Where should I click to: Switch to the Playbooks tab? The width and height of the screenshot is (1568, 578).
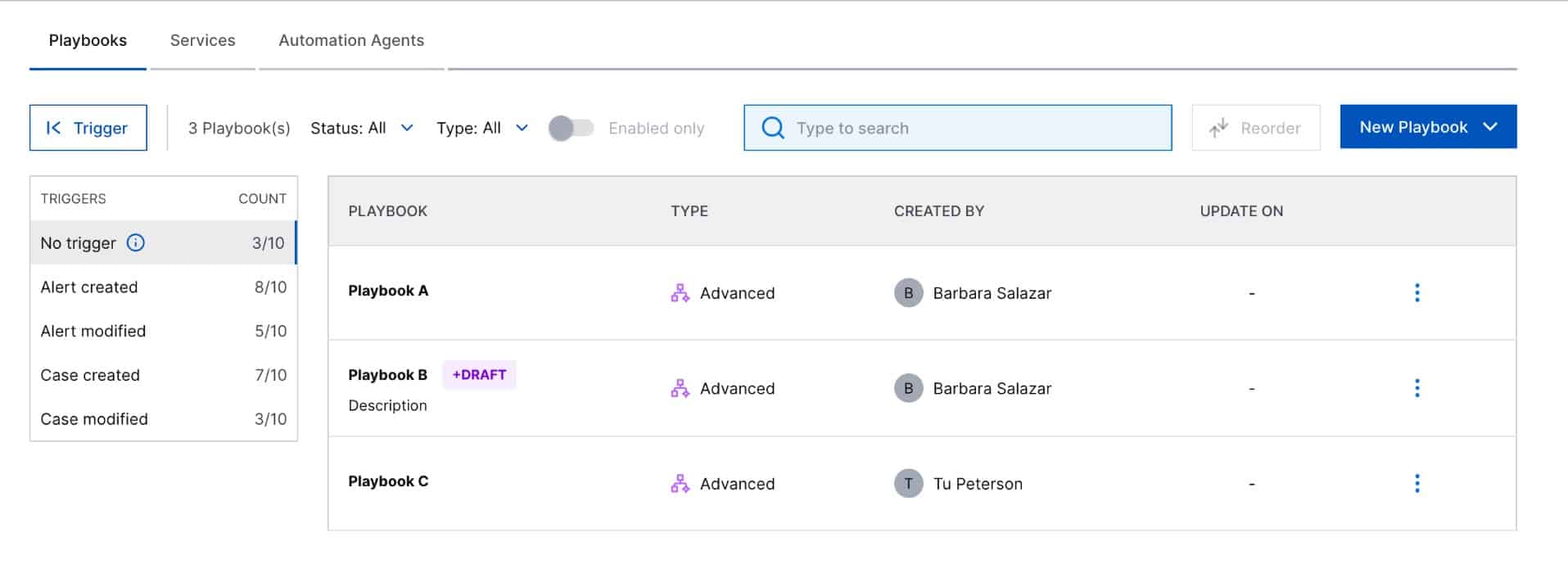click(88, 40)
